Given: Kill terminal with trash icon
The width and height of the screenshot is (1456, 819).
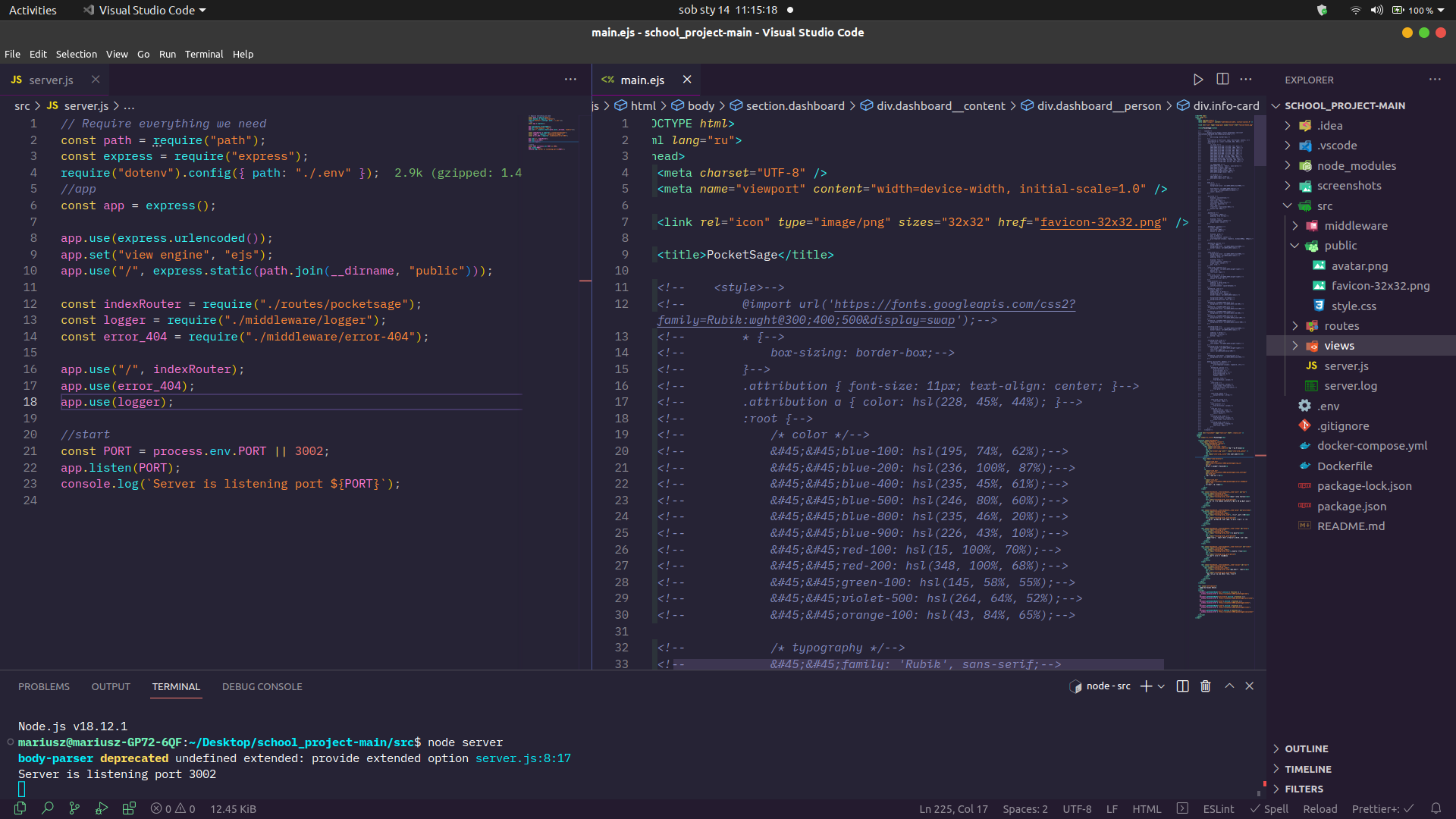Looking at the screenshot, I should click(1206, 686).
